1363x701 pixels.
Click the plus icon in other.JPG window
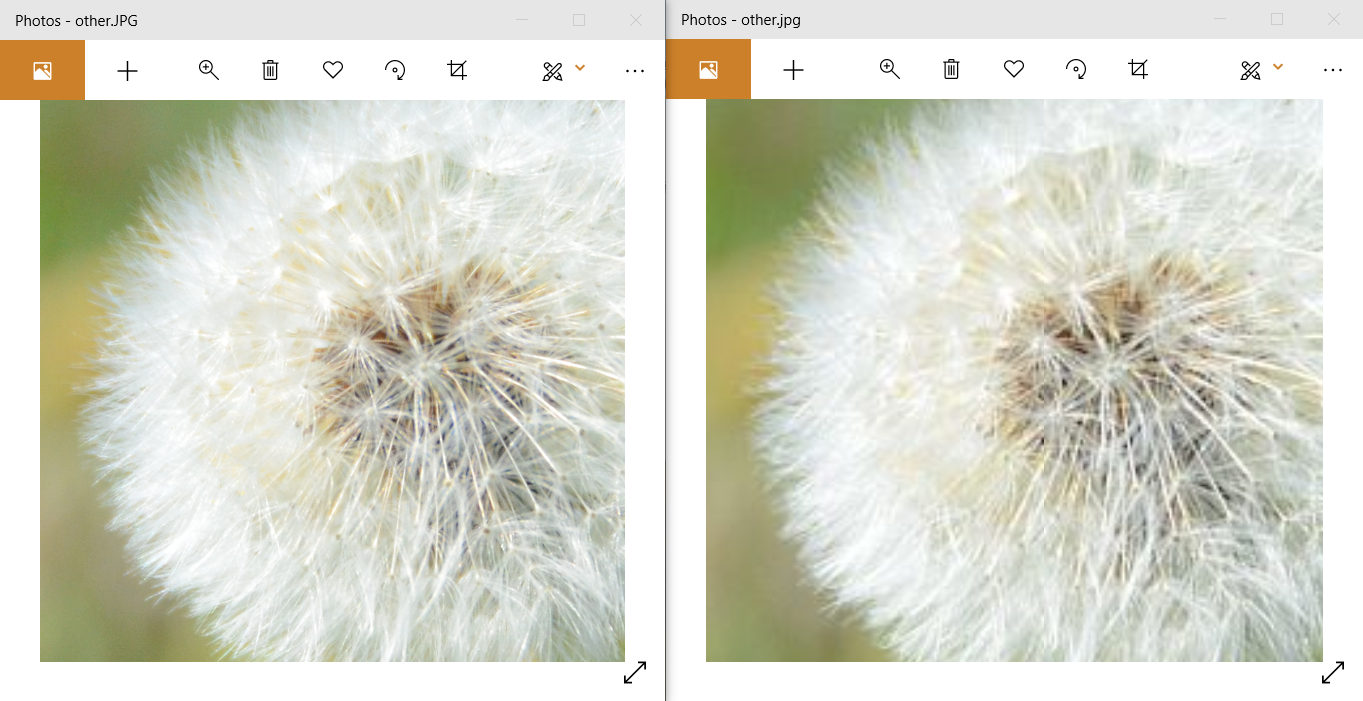tap(127, 71)
